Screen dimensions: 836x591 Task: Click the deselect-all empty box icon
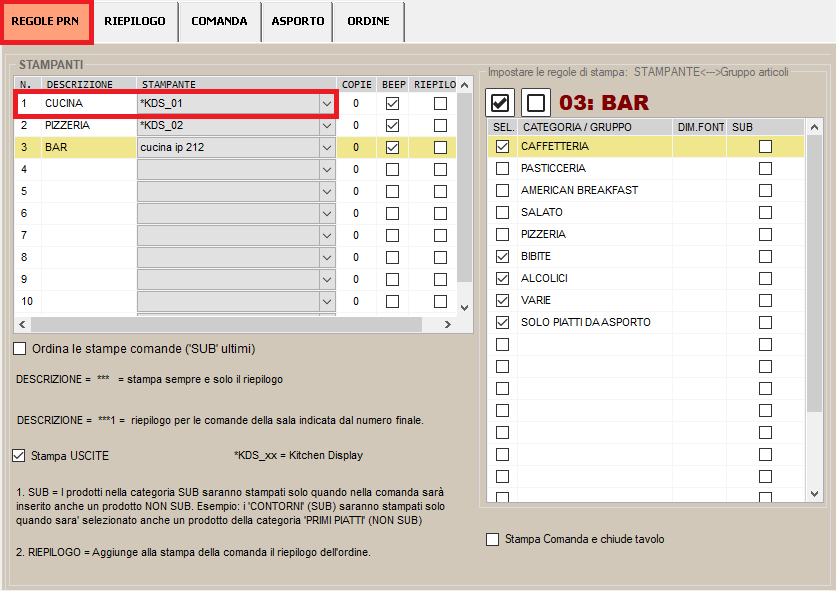(x=536, y=102)
